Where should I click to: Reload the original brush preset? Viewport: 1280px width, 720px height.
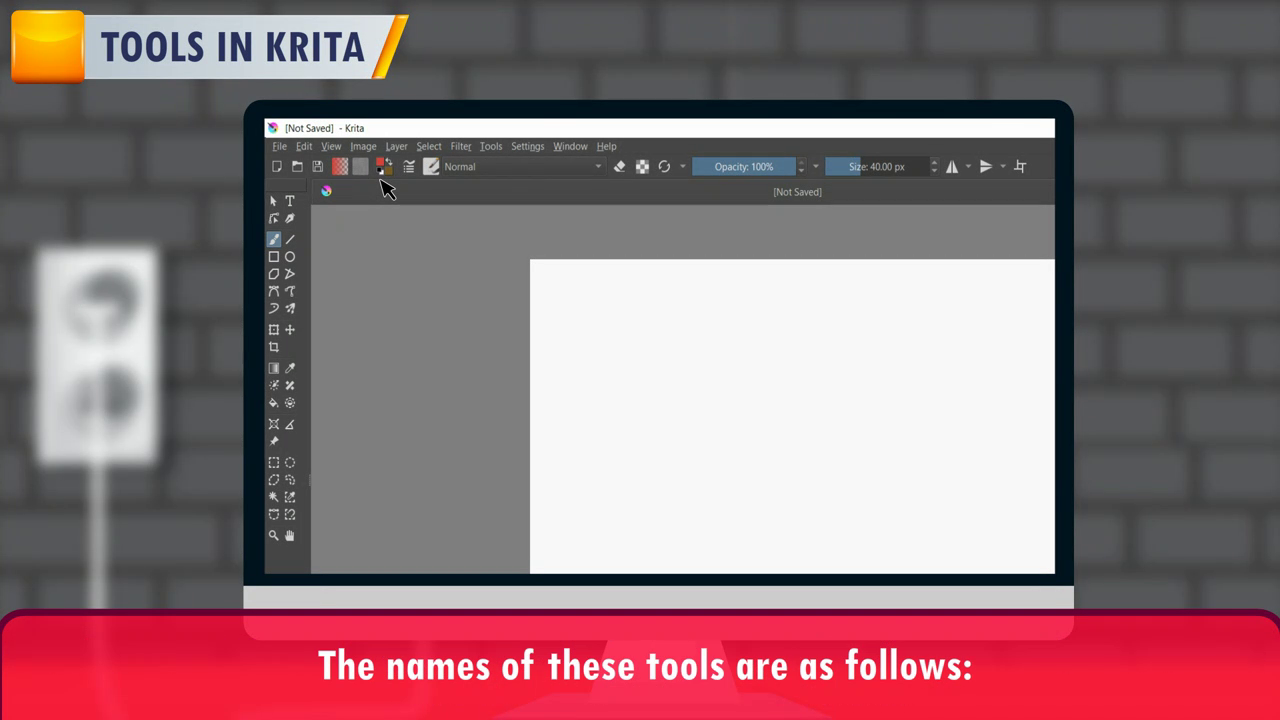coord(664,167)
